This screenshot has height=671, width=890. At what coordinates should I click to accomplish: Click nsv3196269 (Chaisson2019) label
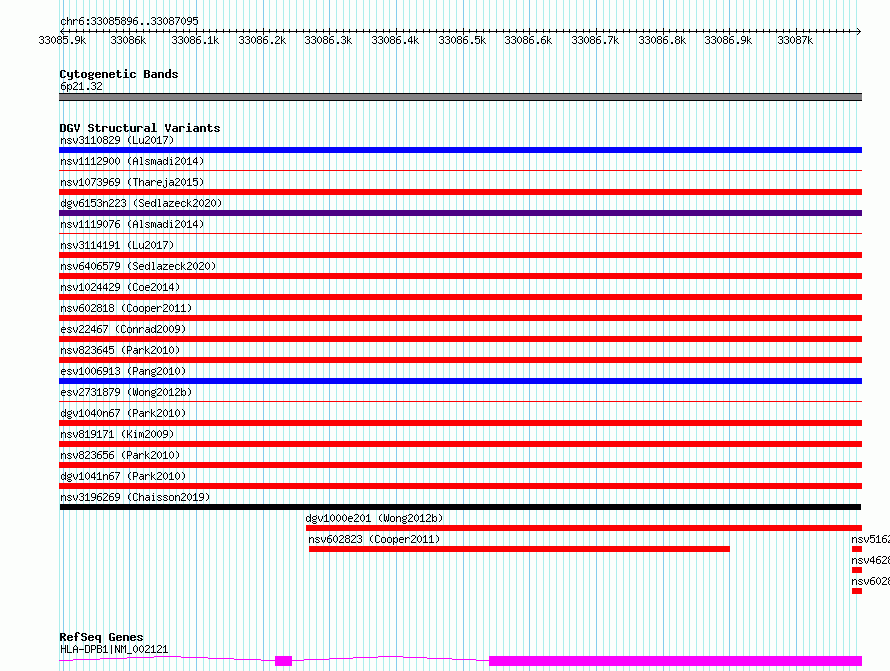(135, 497)
